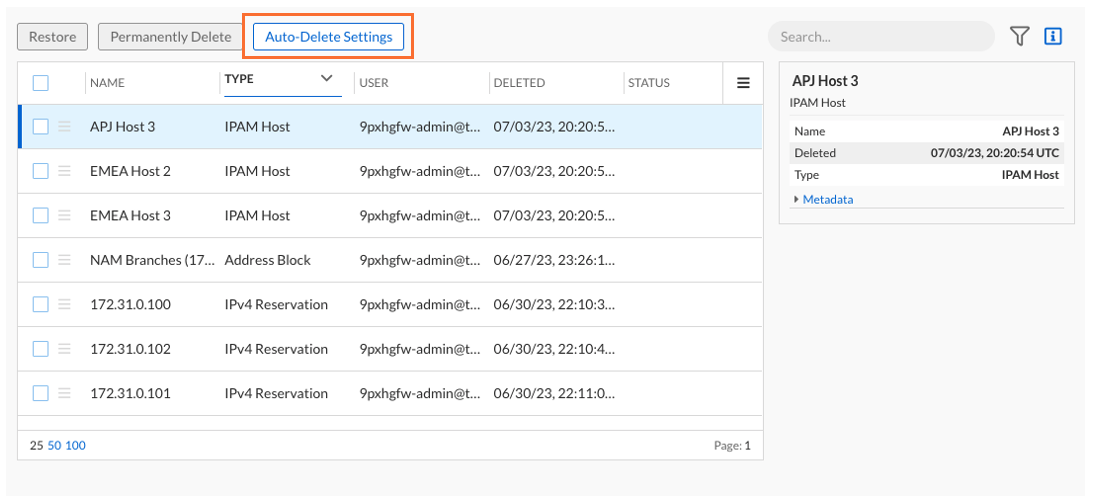This screenshot has width=1096, height=504.
Task: Sort by the NAME column header
Action: point(108,83)
